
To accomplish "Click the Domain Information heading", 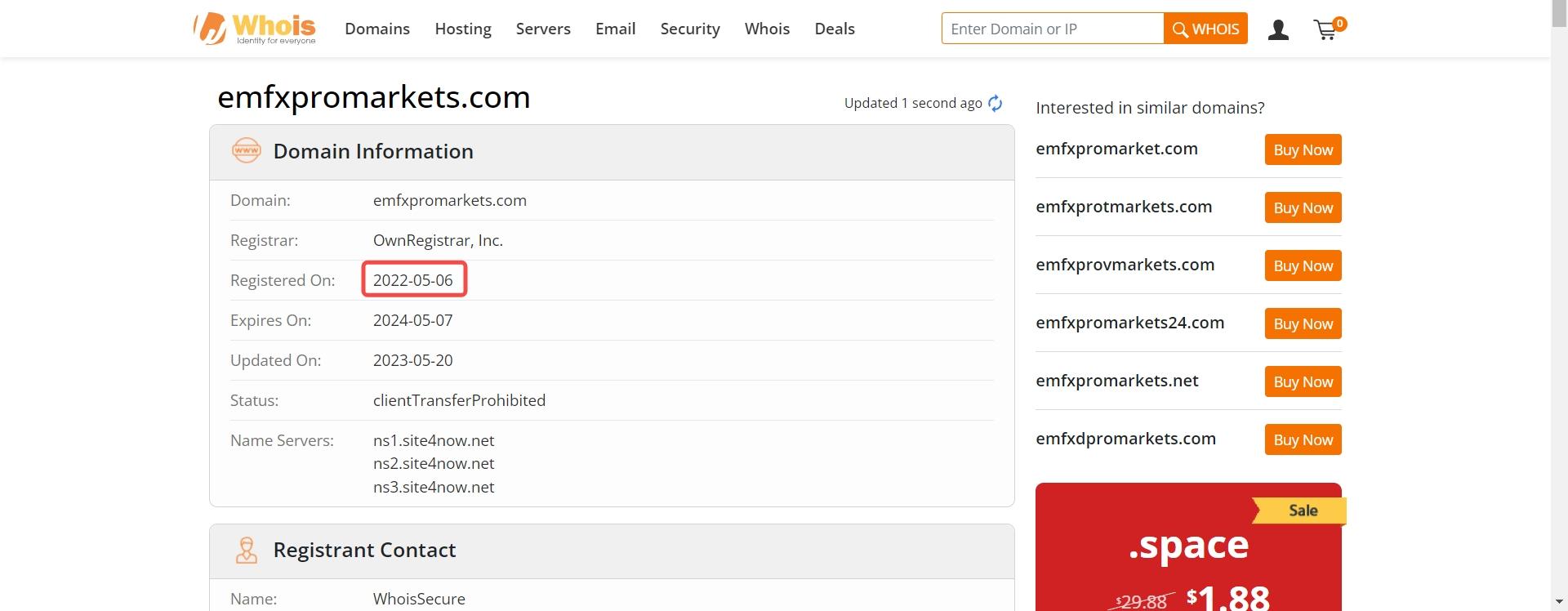I will pyautogui.click(x=373, y=151).
